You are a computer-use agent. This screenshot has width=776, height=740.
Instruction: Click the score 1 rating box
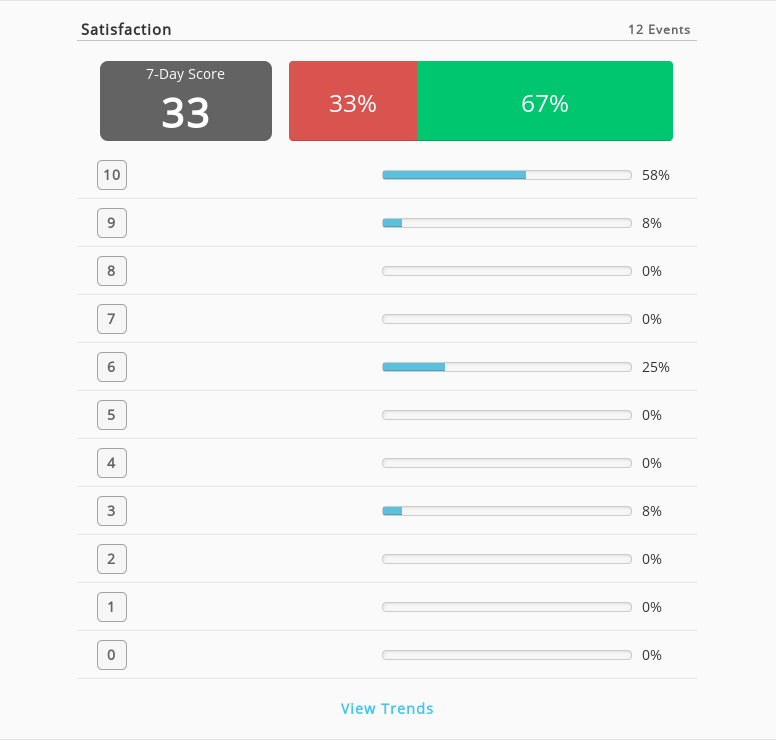[x=112, y=607]
